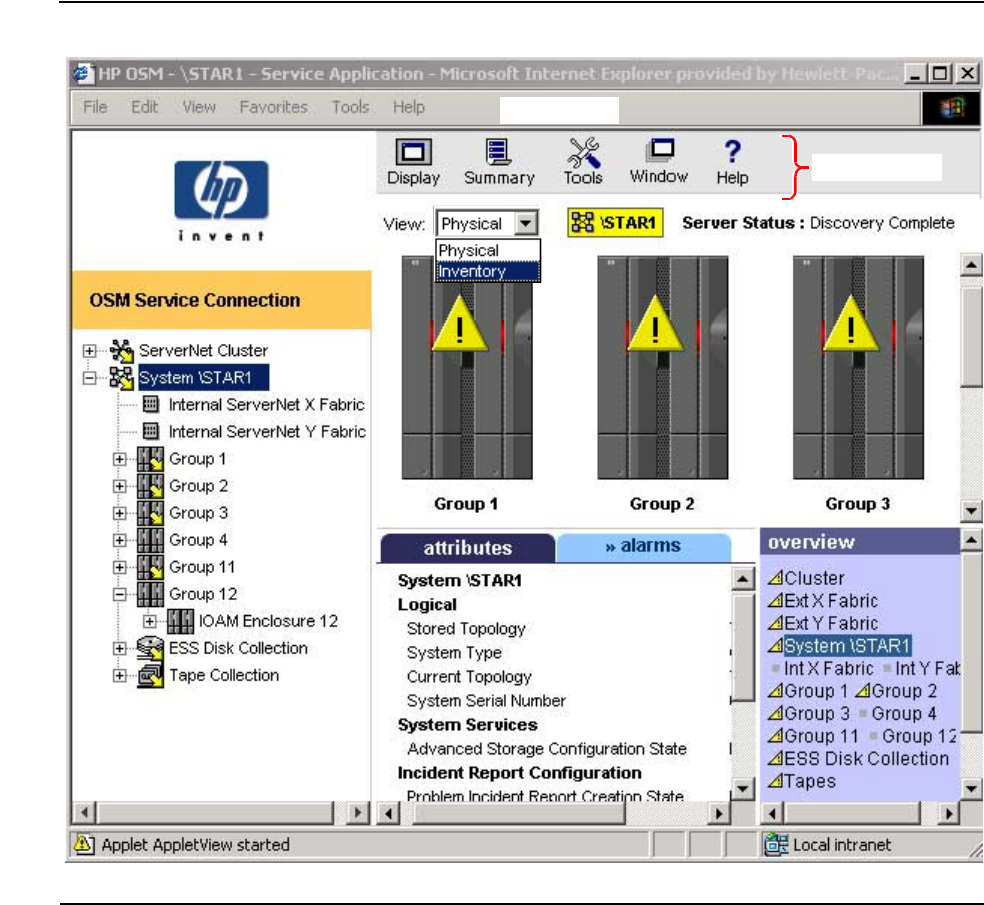Click Internal ServerNet Y Fabric icon
This screenshot has width=984, height=905.
[x=151, y=431]
